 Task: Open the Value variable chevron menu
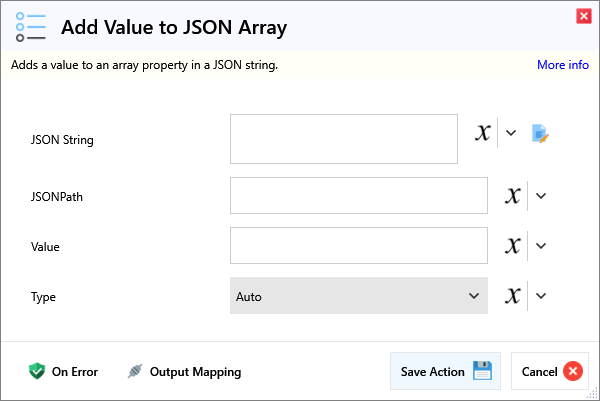point(541,246)
